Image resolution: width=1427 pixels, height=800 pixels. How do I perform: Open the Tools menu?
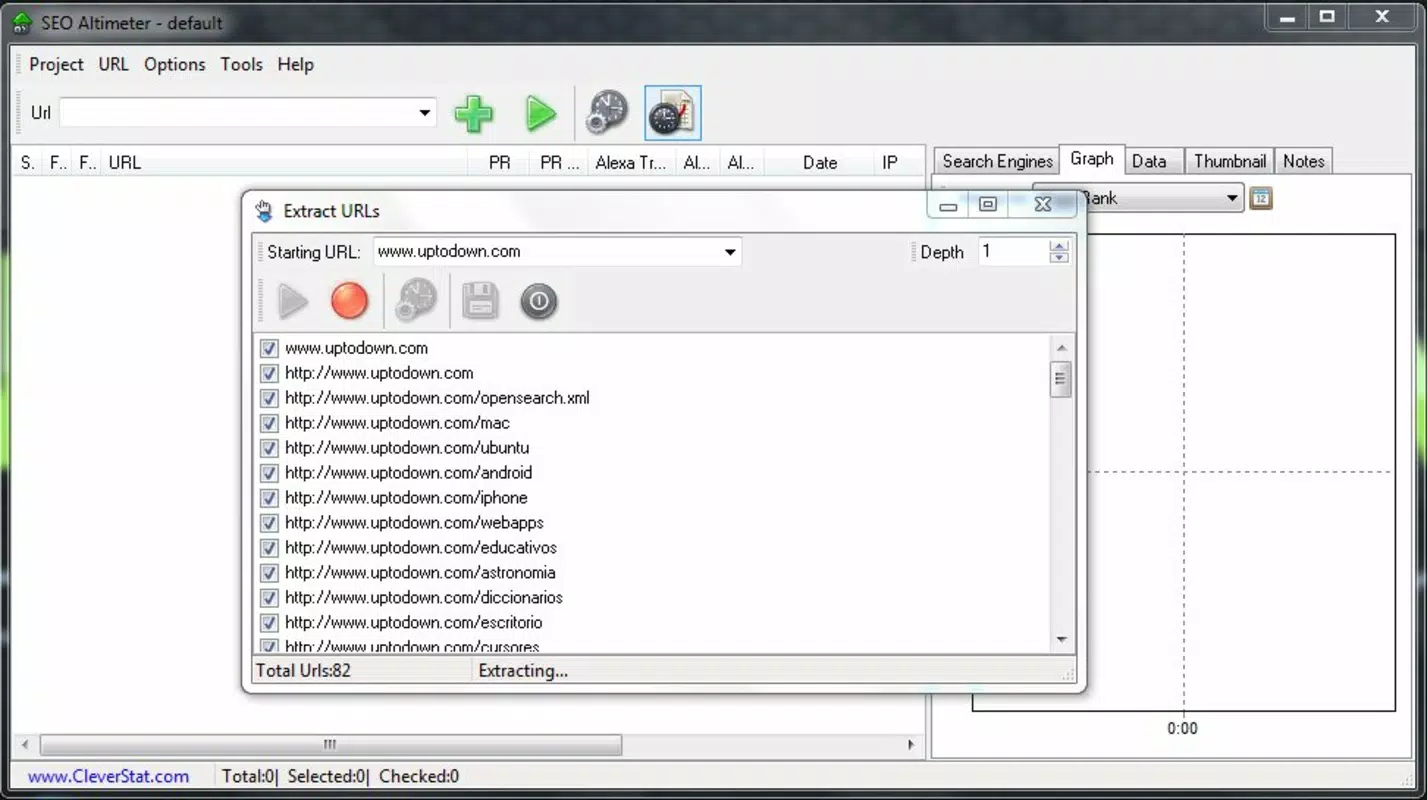[x=241, y=64]
